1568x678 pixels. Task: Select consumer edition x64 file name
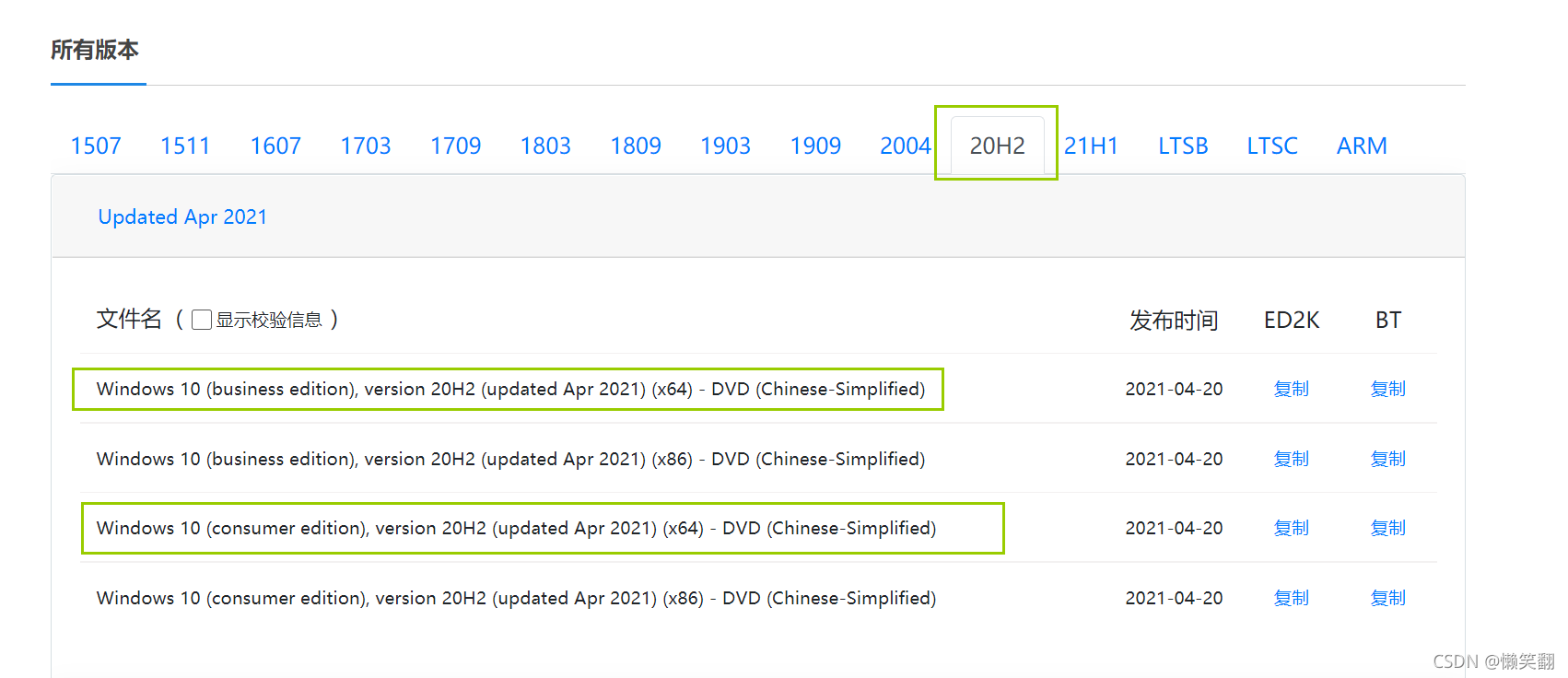click(516, 529)
